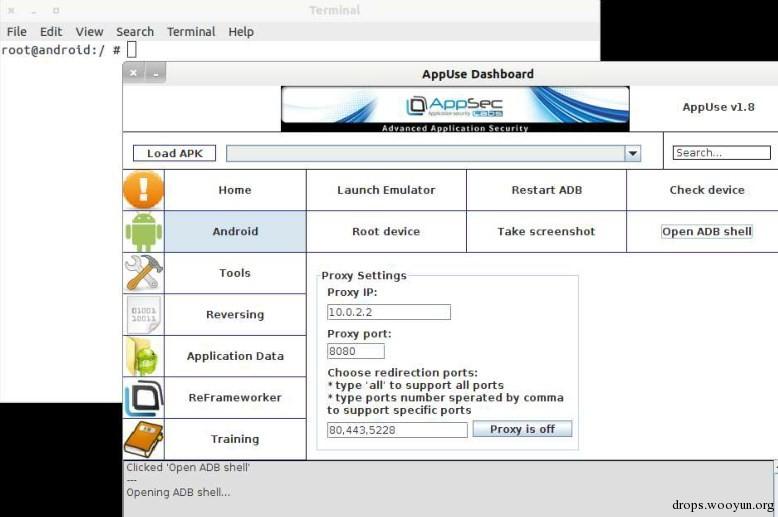
Task: Open the Terminal View menu
Action: click(x=89, y=32)
